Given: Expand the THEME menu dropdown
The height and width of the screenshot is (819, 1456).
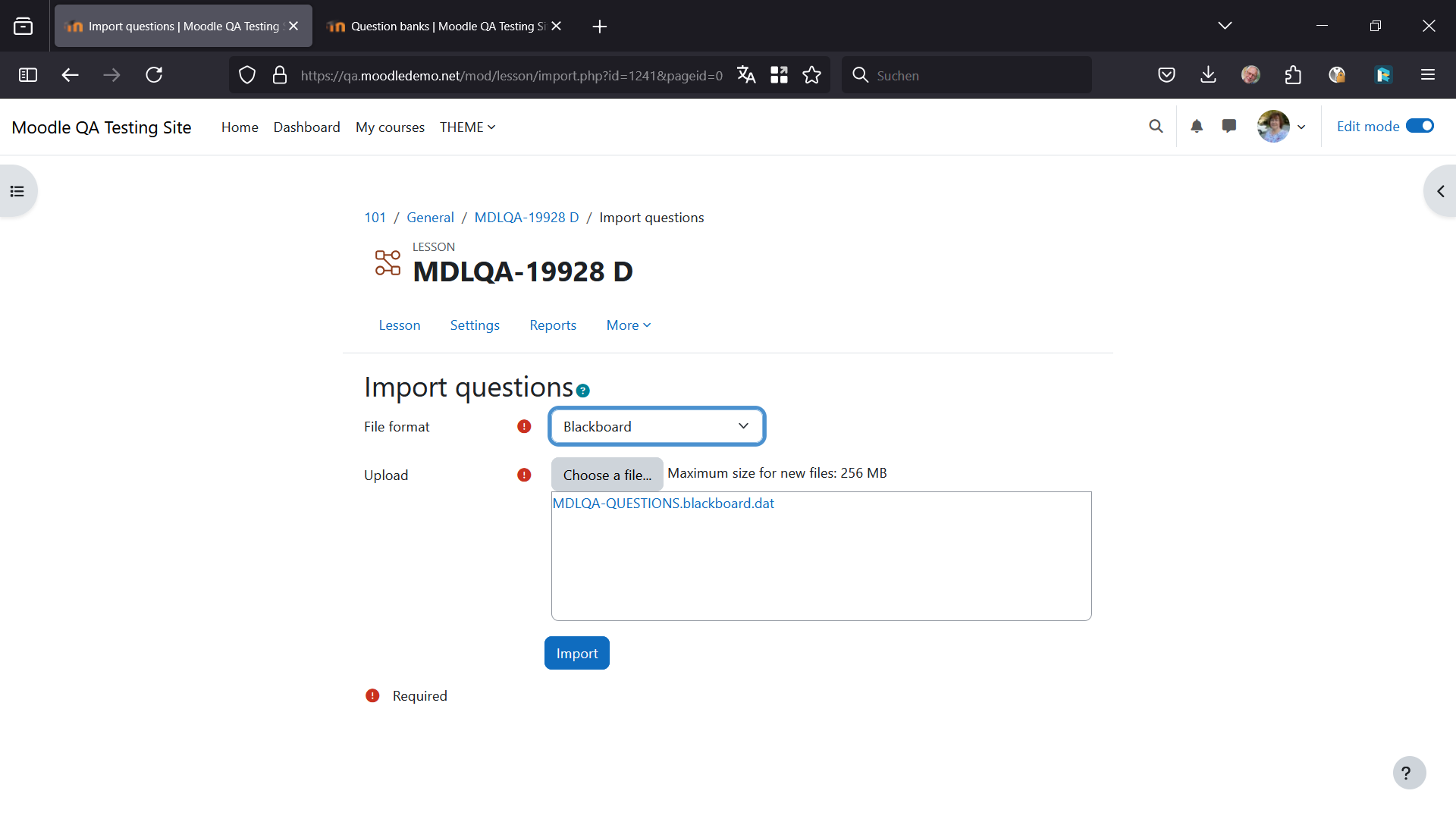Looking at the screenshot, I should (x=468, y=127).
